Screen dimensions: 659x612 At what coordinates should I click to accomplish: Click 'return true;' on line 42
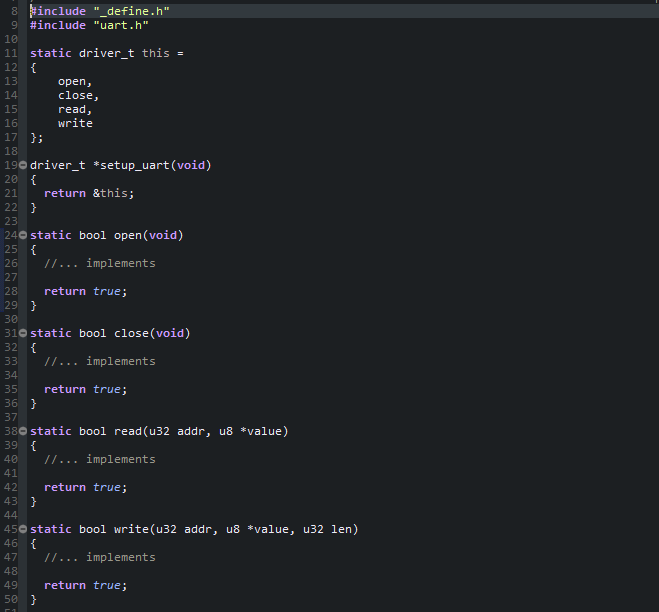click(85, 487)
